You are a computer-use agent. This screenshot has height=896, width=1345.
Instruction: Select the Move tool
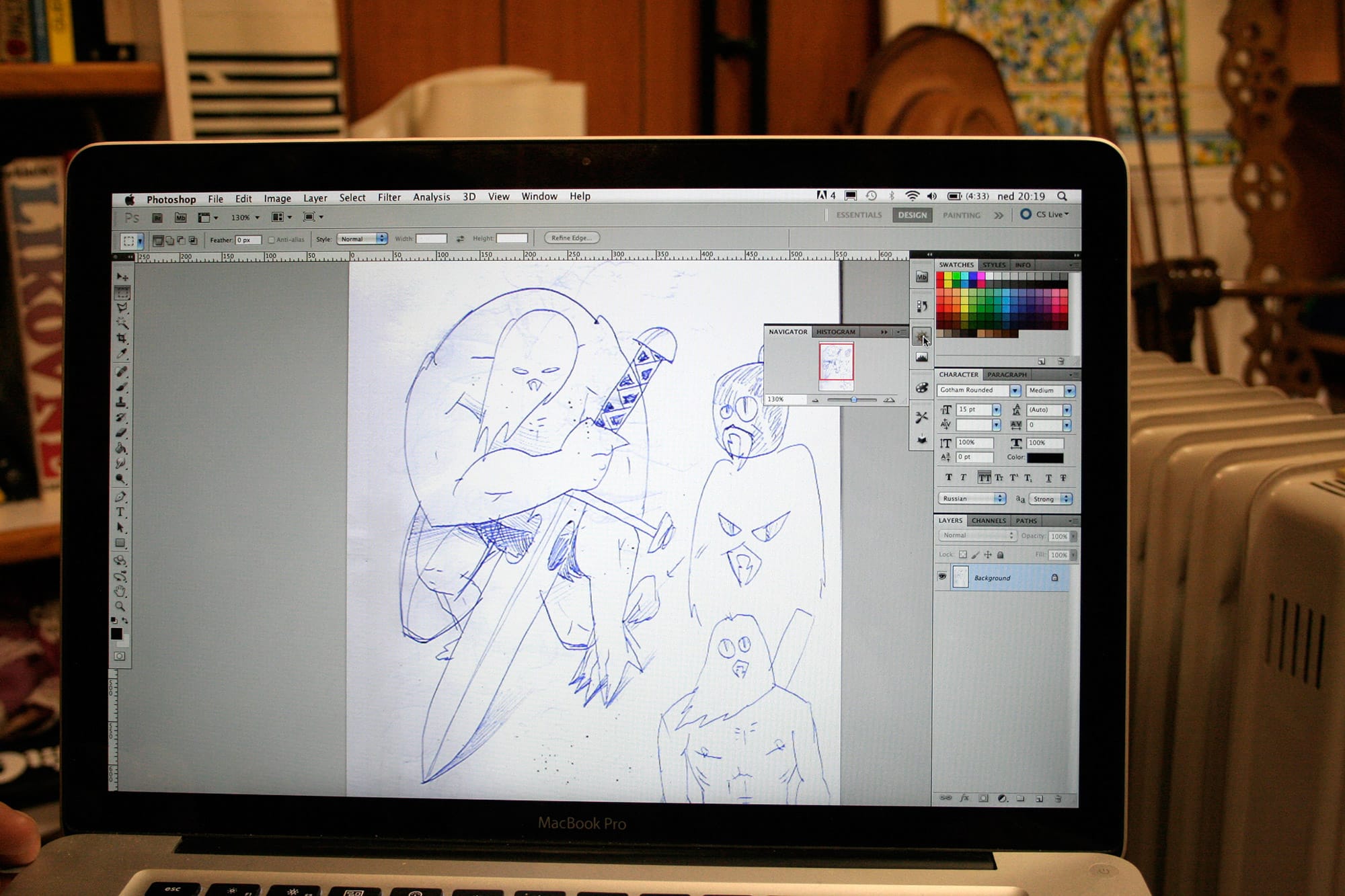tap(122, 277)
